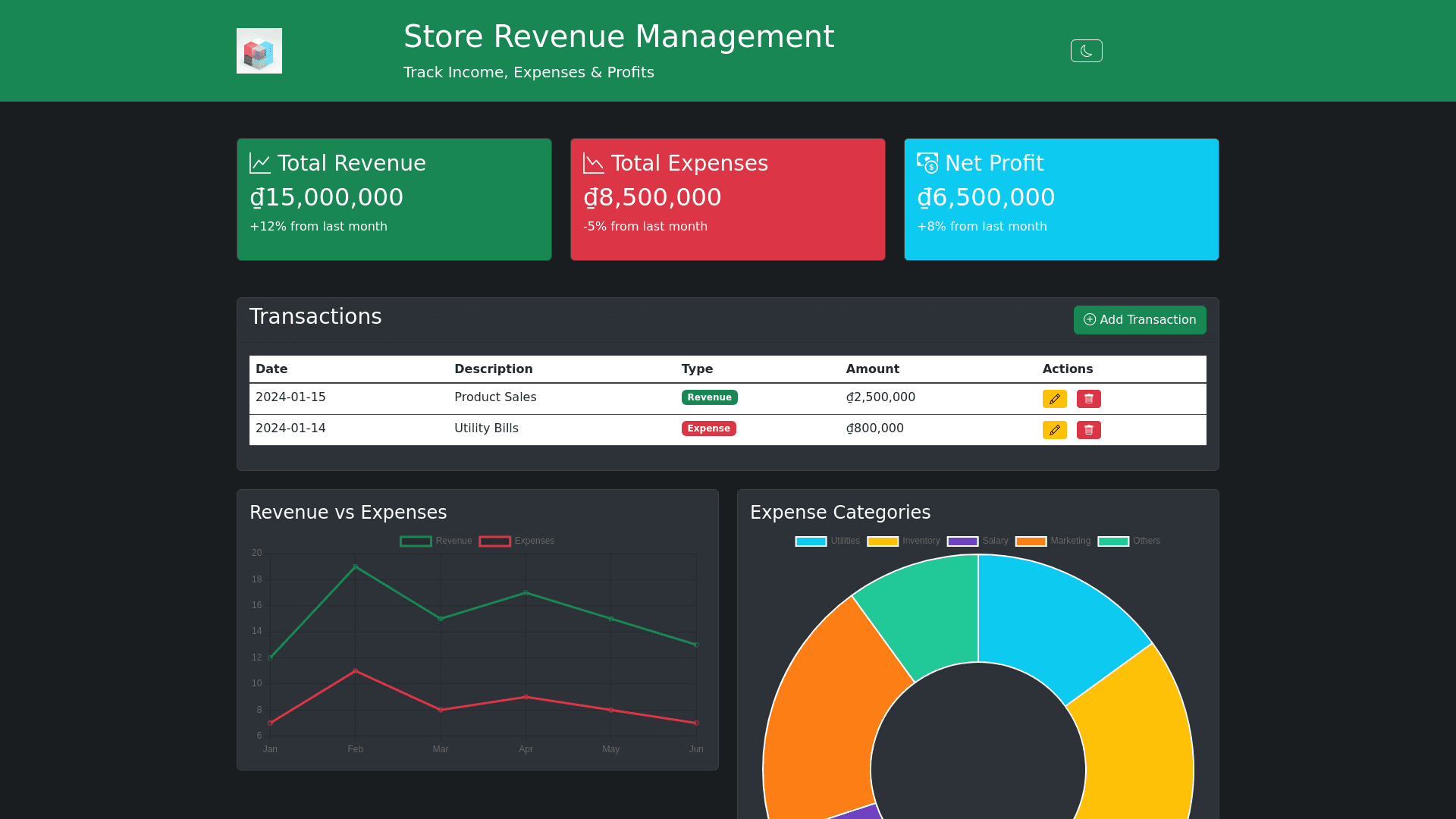Screen dimensions: 1456x819
Task: Edit the Utility Bills transaction
Action: point(1054,430)
